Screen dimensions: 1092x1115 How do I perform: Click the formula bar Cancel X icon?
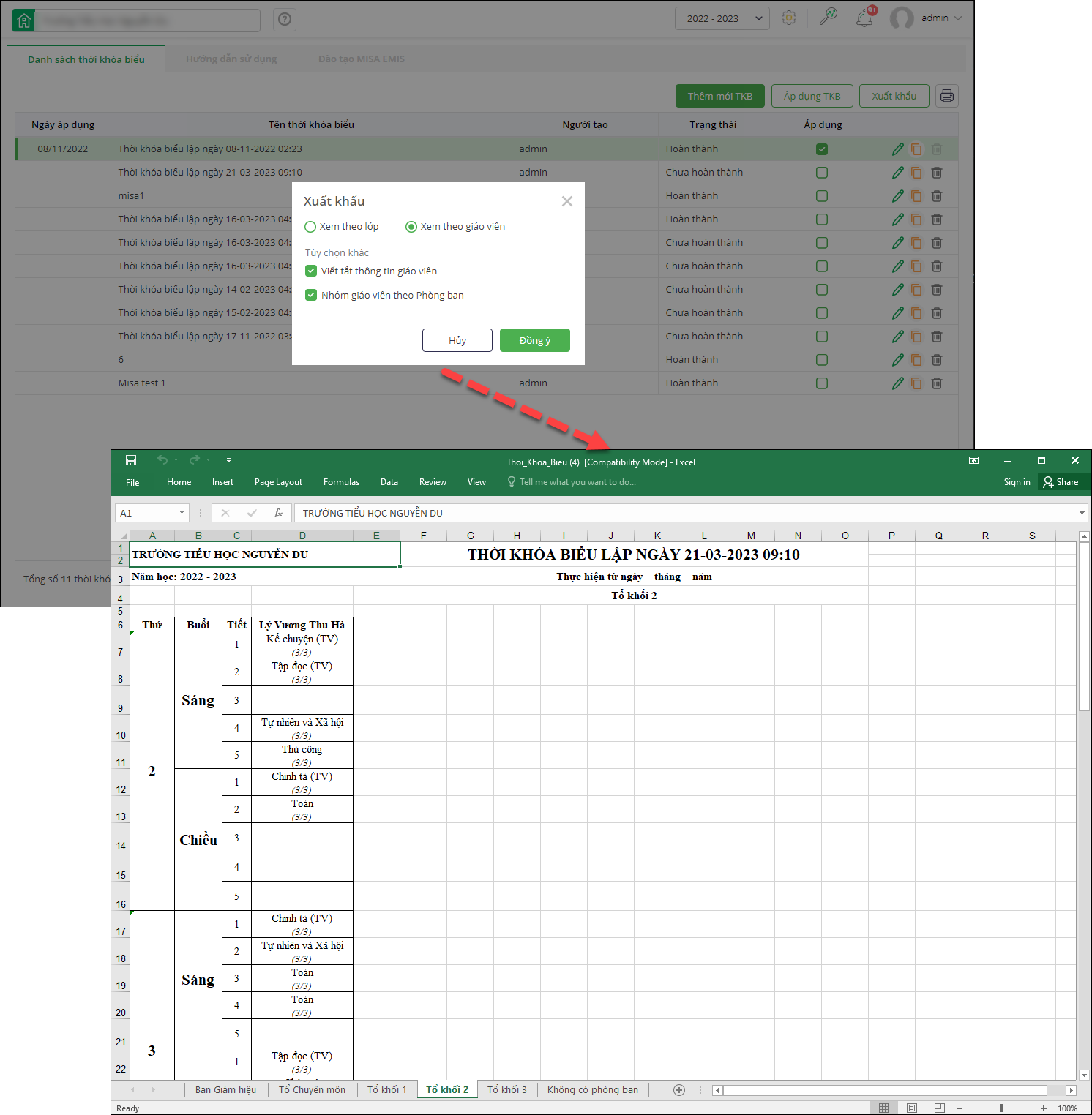point(225,513)
